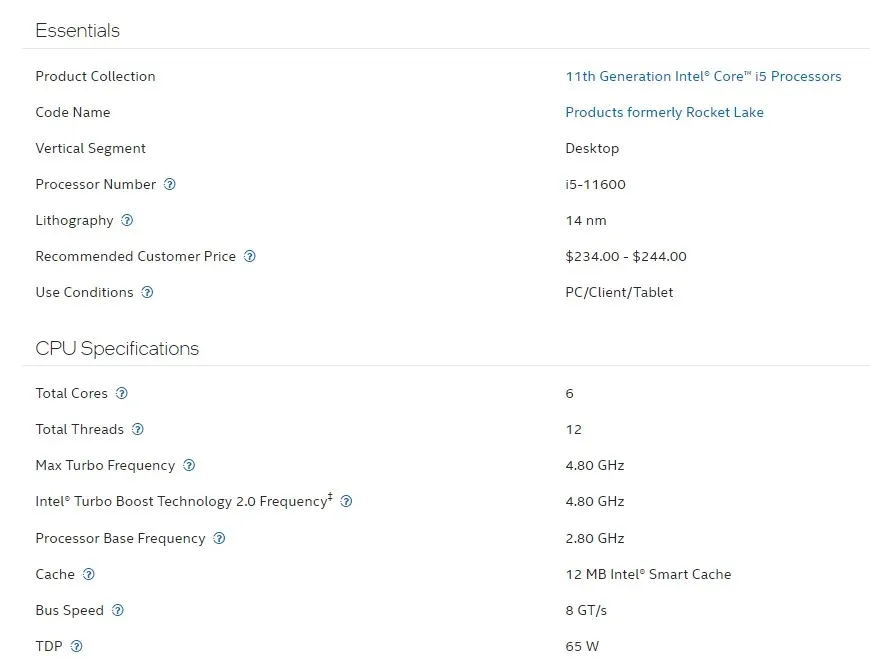The height and width of the screenshot is (669, 870).
Task: Open 11th Generation Intel Core i5 Processors link
Action: point(703,76)
